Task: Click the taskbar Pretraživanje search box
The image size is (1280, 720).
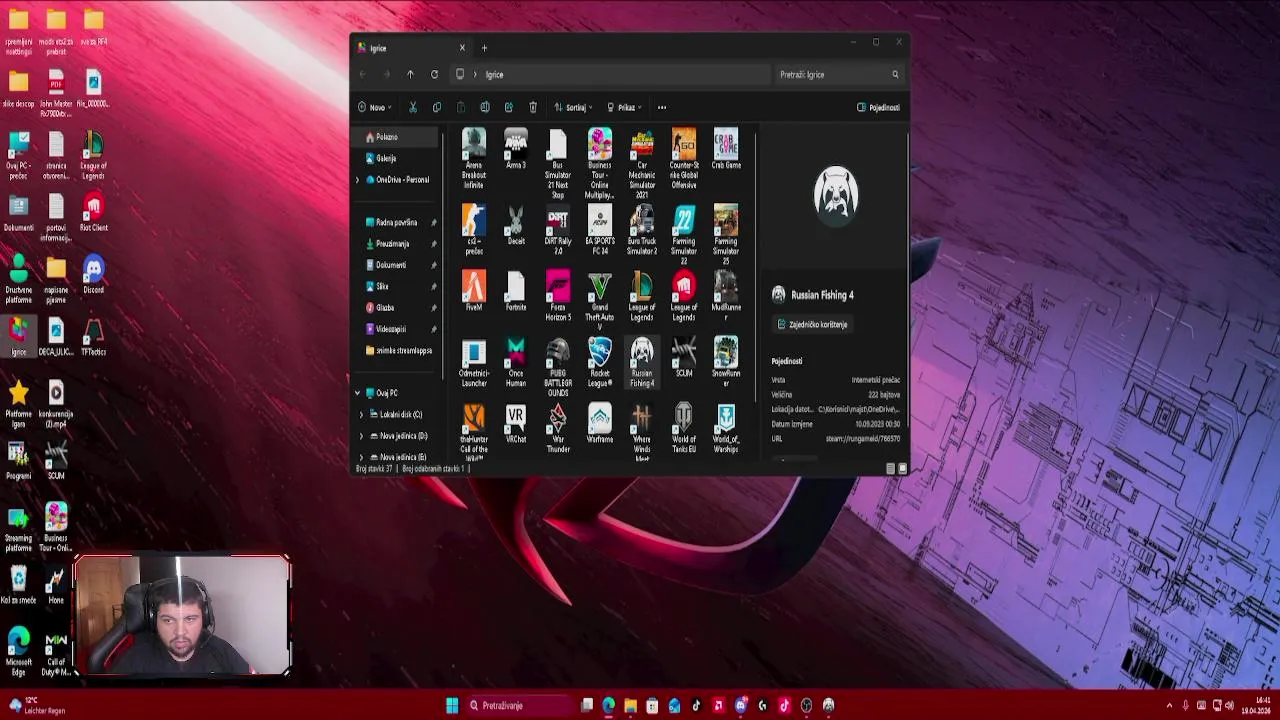Action: pos(518,705)
